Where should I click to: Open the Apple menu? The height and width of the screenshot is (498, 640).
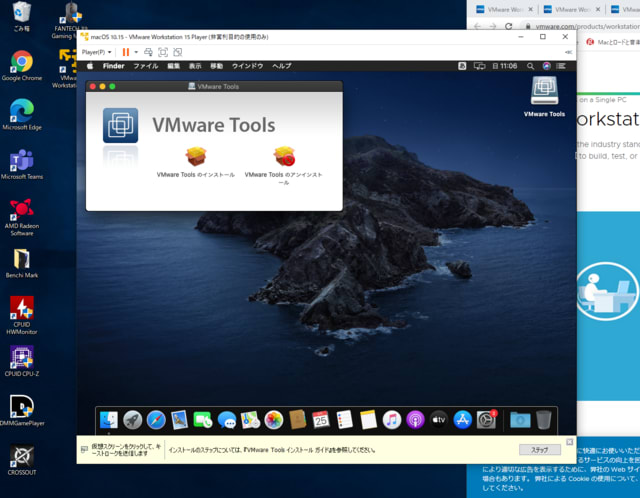coord(90,66)
